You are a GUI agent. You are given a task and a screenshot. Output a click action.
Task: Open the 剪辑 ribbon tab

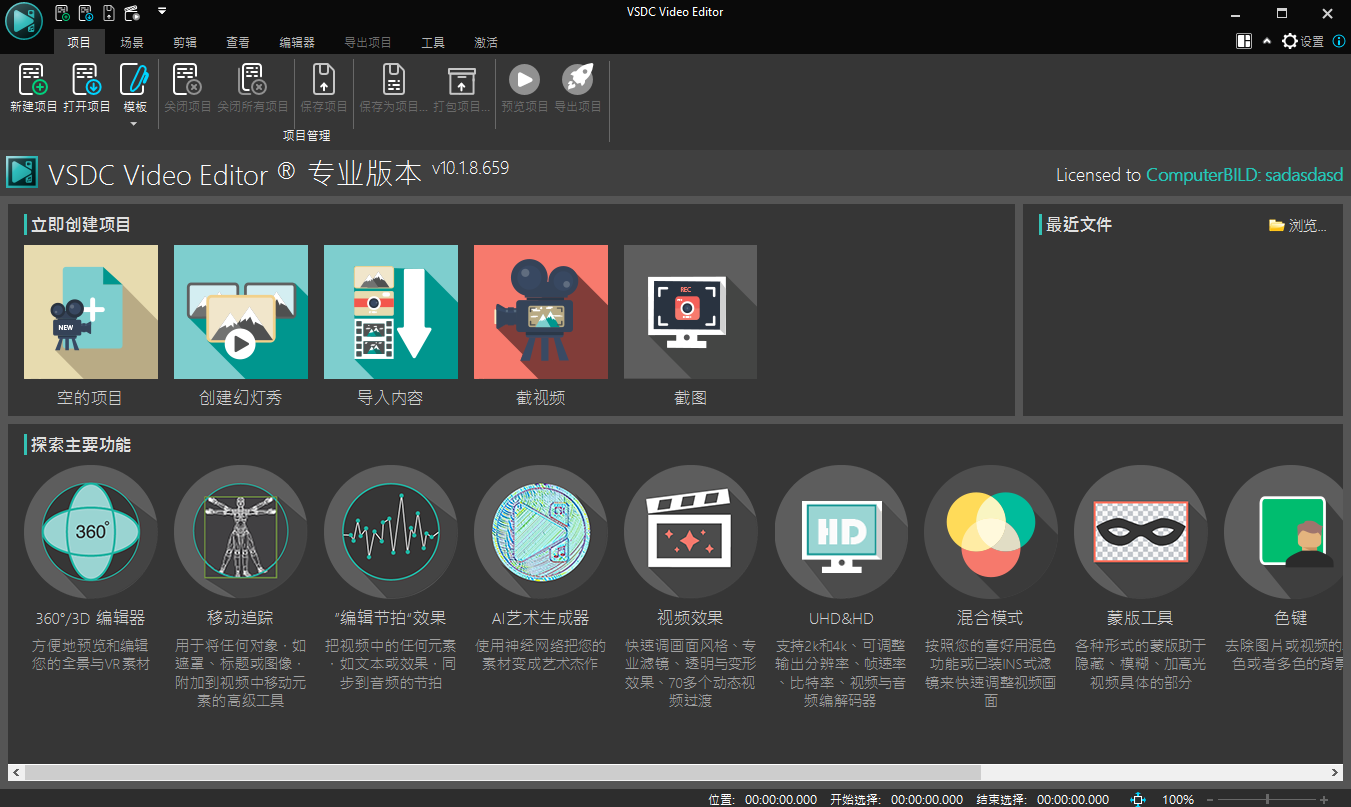coord(185,42)
